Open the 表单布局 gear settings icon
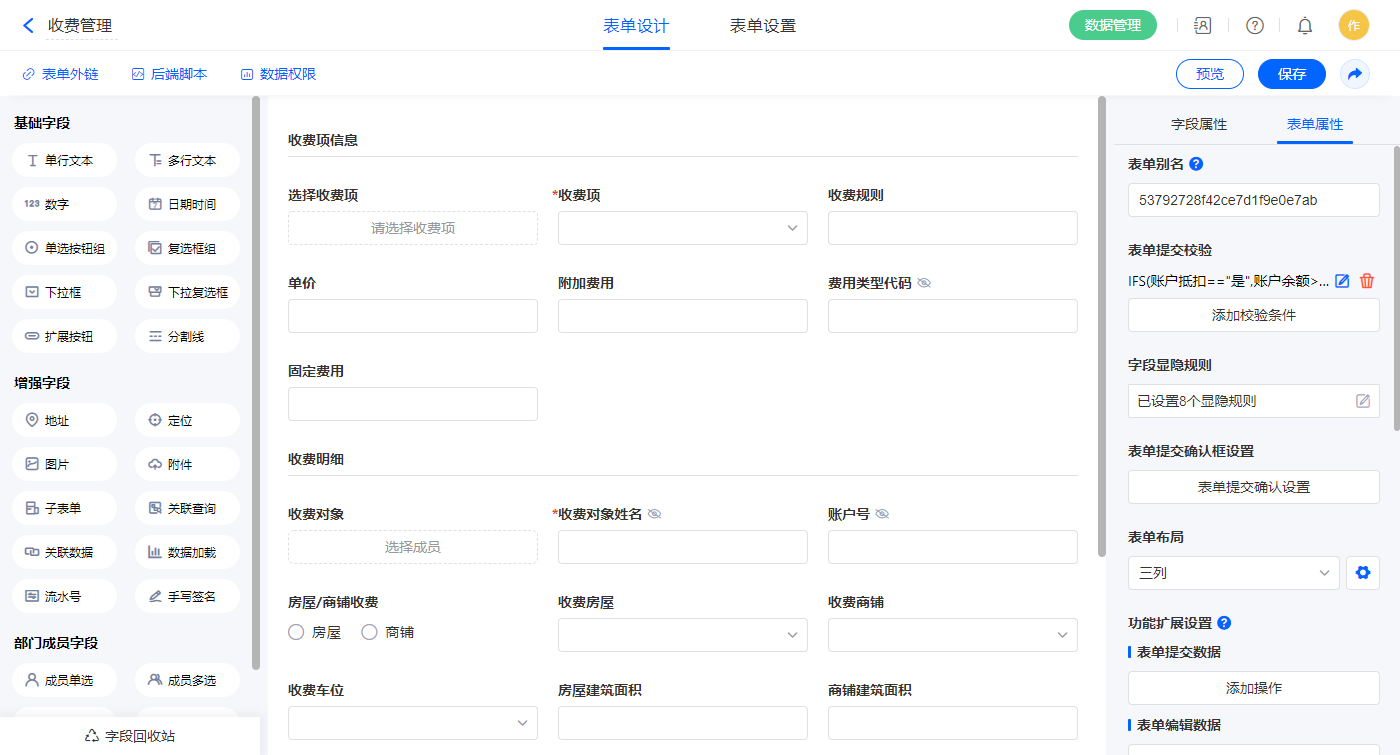1400x755 pixels. point(1362,573)
